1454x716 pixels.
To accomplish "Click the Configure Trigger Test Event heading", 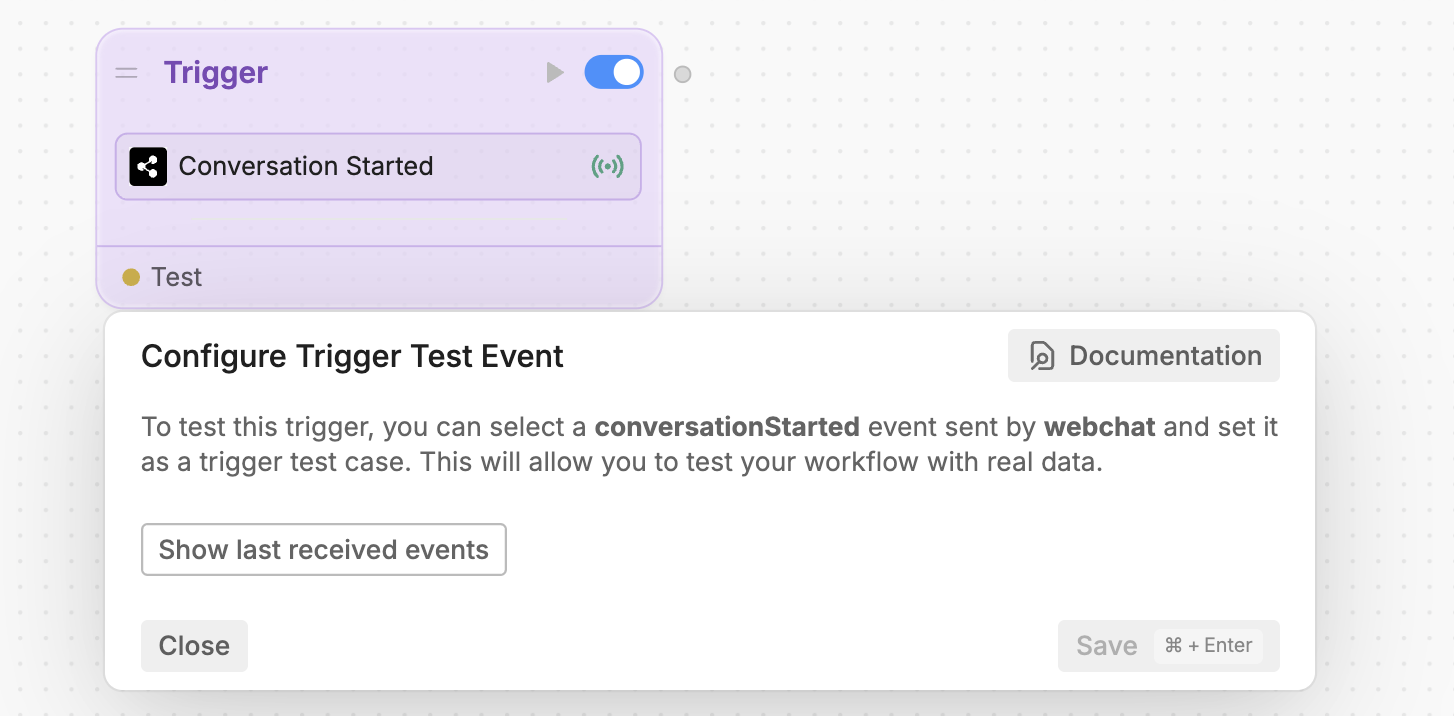I will click(353, 356).
